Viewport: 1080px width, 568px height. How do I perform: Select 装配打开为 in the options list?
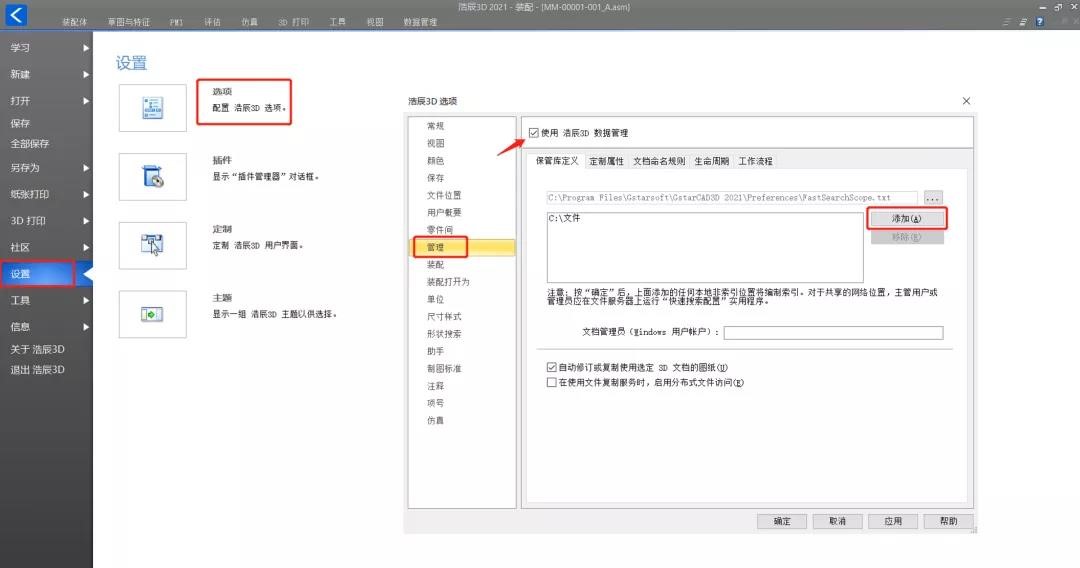(448, 282)
